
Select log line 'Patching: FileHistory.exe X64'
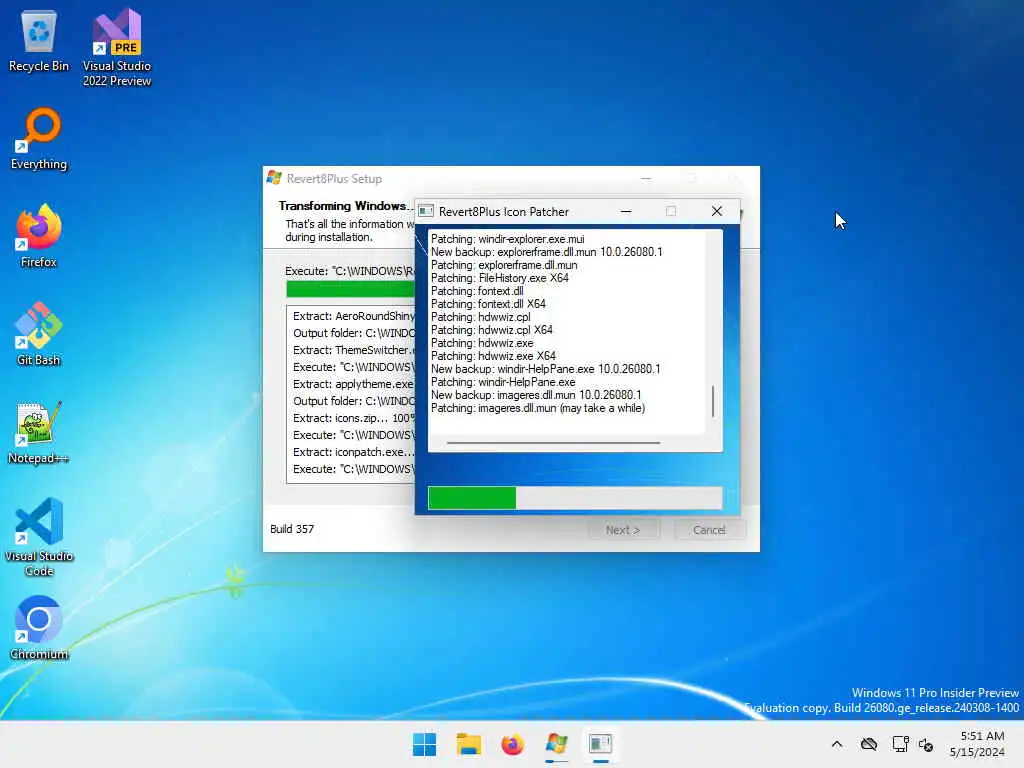pos(500,278)
